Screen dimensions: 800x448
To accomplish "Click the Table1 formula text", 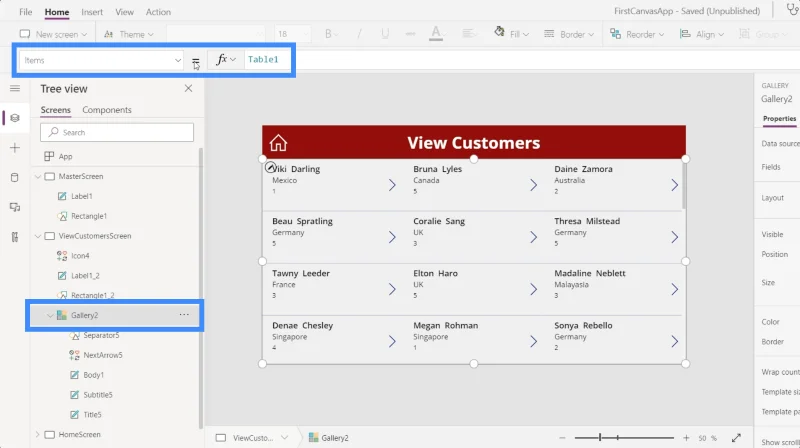I will click(263, 60).
